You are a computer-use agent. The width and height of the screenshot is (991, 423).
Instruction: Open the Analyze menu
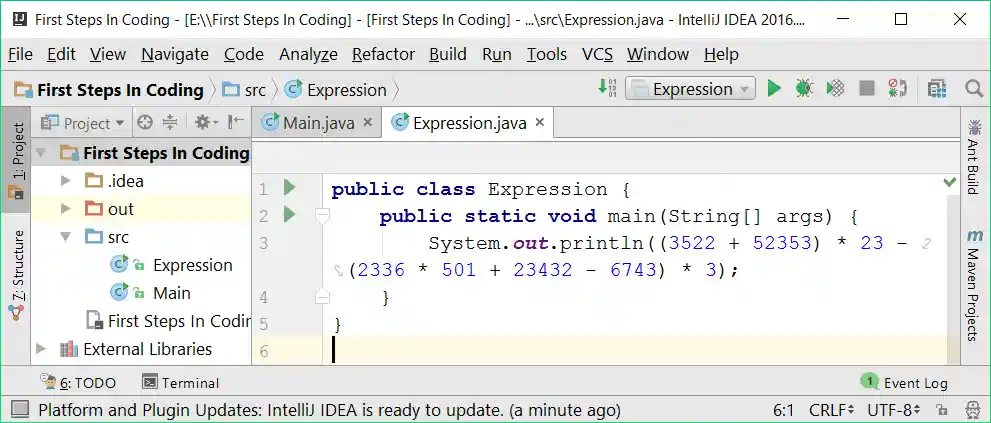(x=308, y=54)
